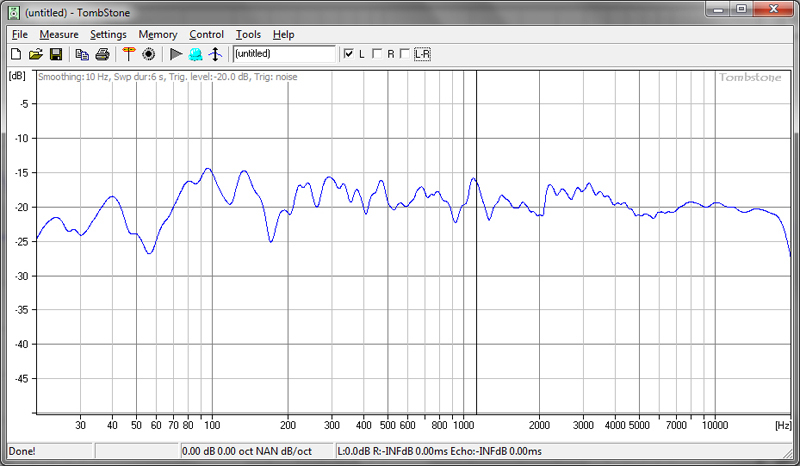Click the cyan ghost toolbar icon
The image size is (800, 466).
click(x=195, y=54)
